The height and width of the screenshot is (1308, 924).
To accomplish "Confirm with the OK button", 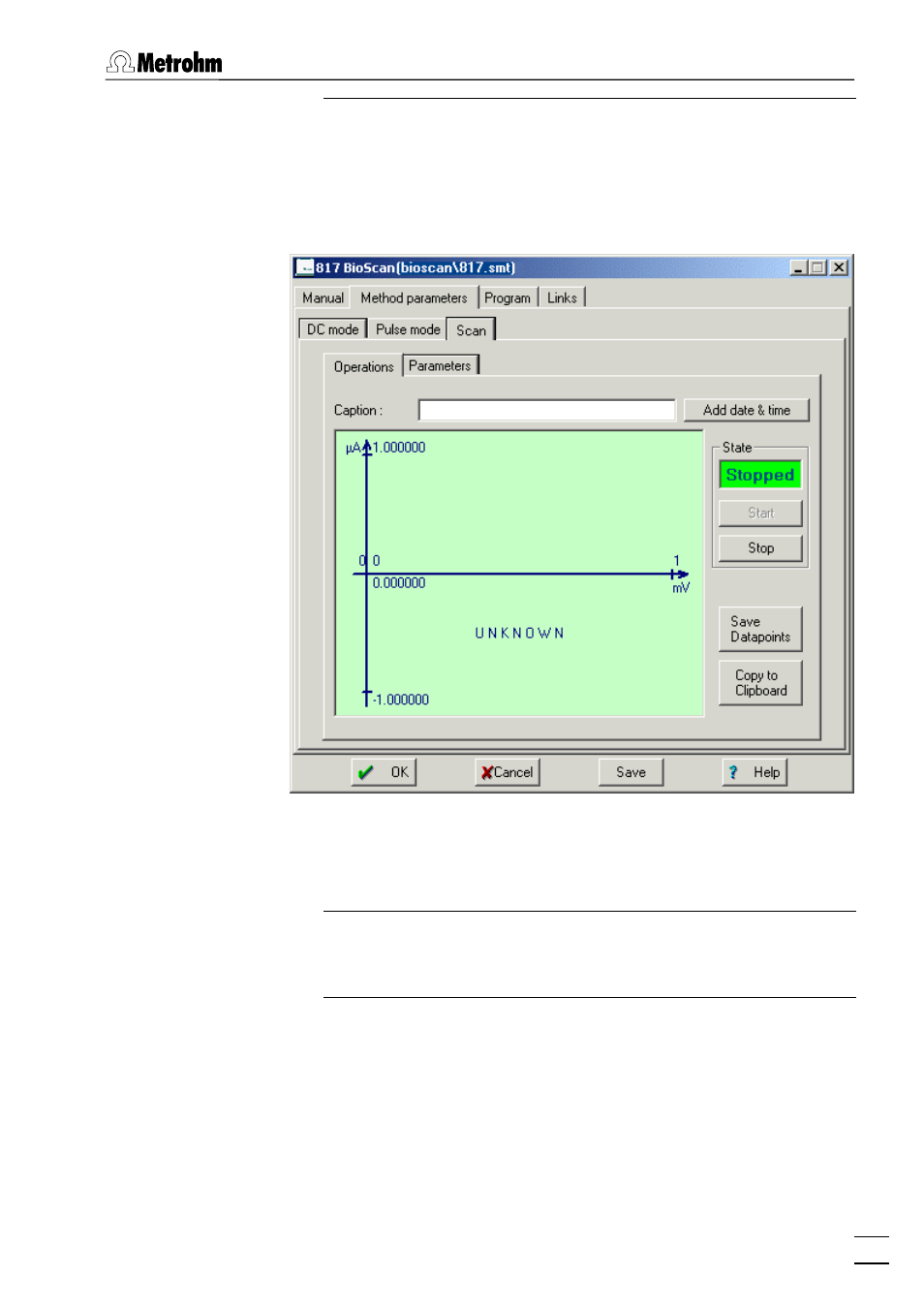I will (384, 772).
